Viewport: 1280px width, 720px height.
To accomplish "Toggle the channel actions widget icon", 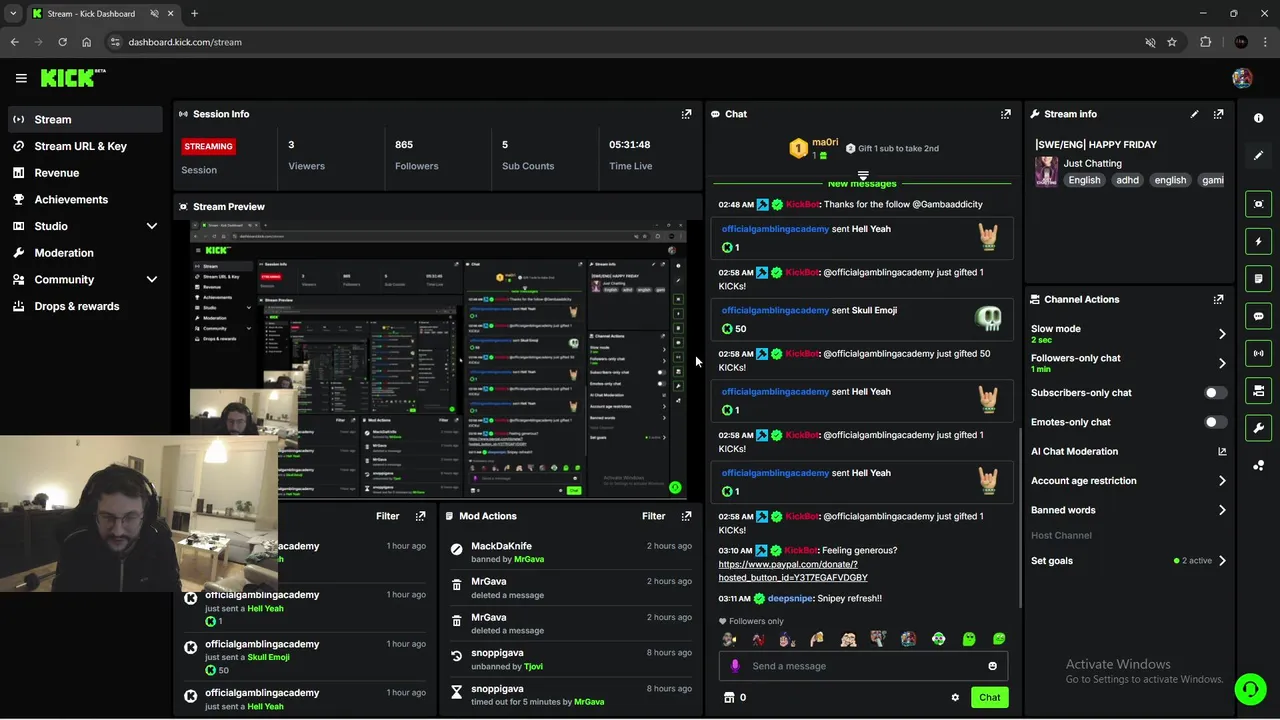I will tap(1258, 391).
